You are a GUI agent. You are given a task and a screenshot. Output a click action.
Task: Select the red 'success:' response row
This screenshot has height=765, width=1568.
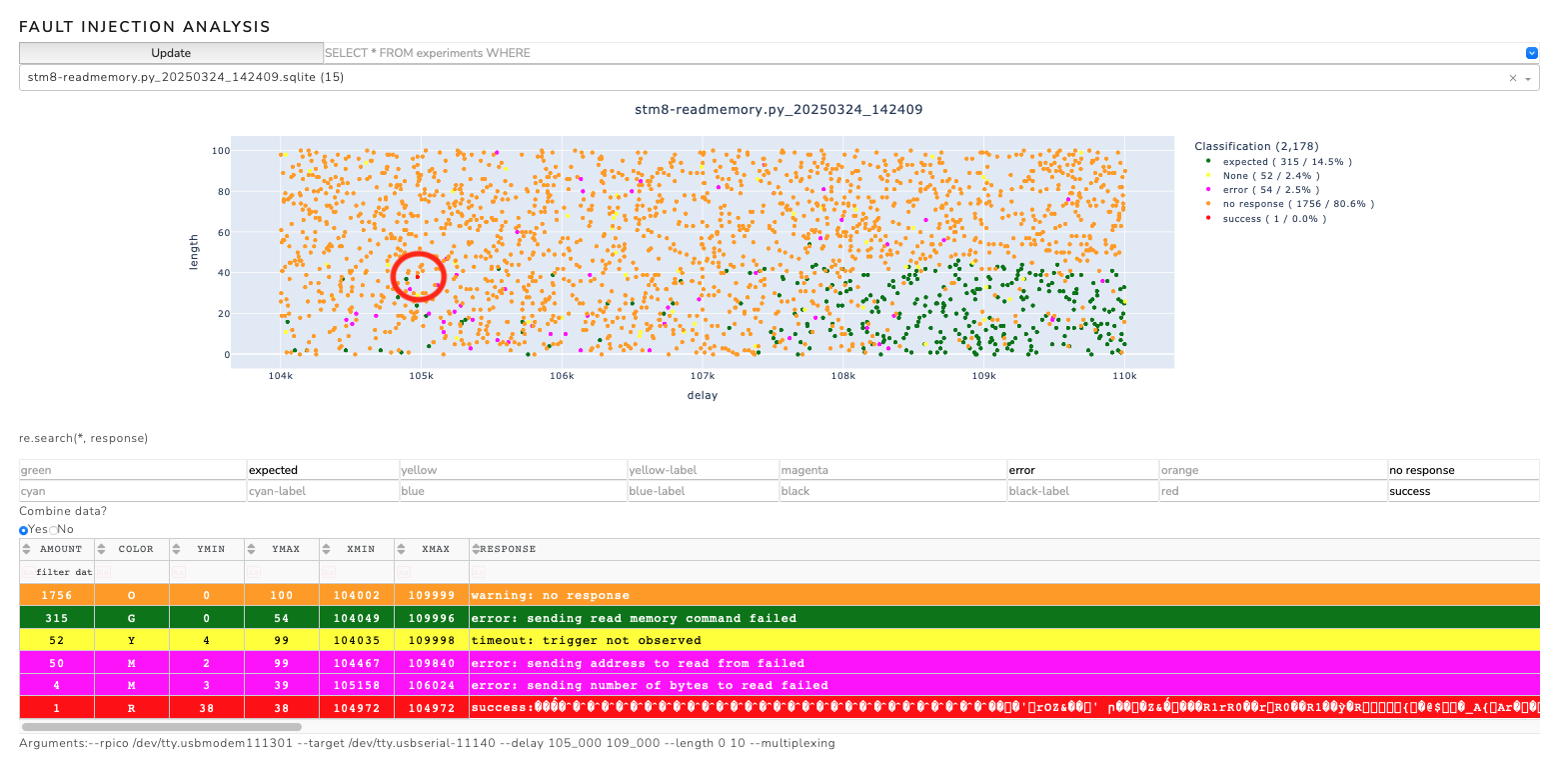(780, 708)
